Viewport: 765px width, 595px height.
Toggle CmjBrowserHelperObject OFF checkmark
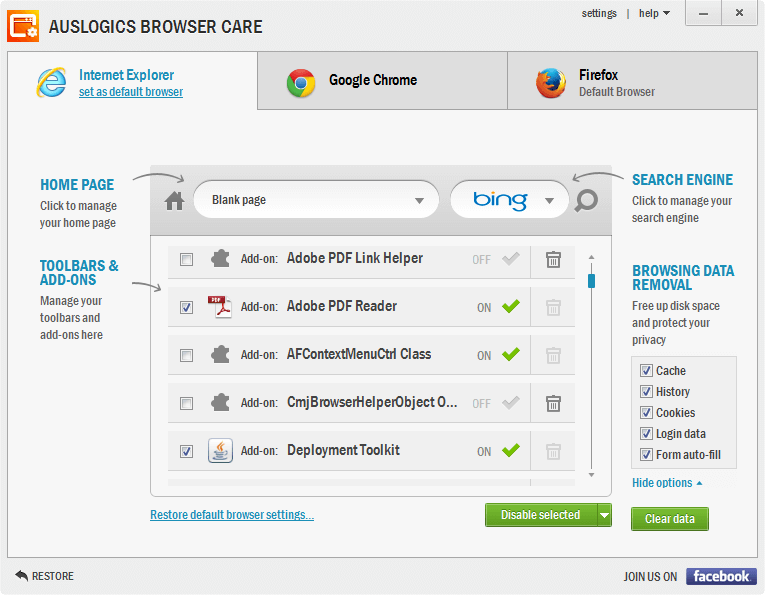[x=511, y=402]
